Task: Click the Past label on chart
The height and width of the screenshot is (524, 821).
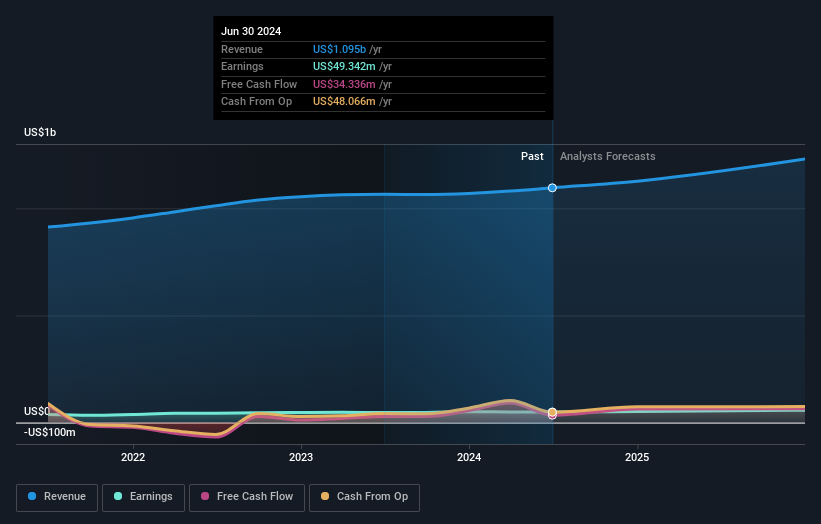Action: tap(532, 157)
